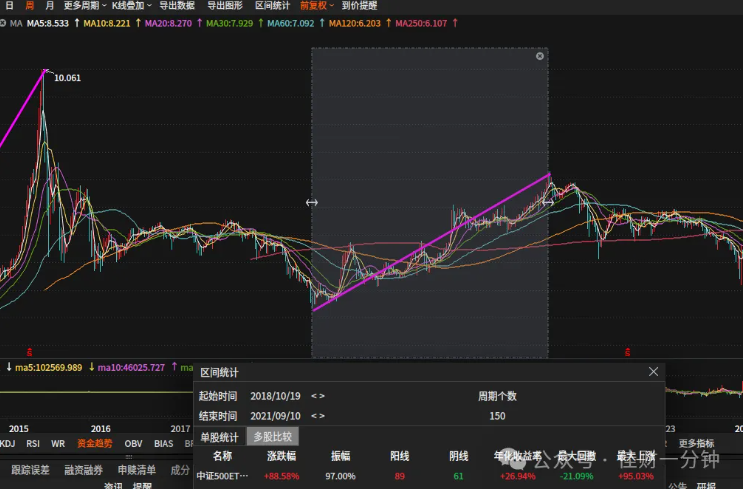This screenshot has width=744, height=490.
Task: Switch to the monthly (月) period
Action: click(49, 6)
